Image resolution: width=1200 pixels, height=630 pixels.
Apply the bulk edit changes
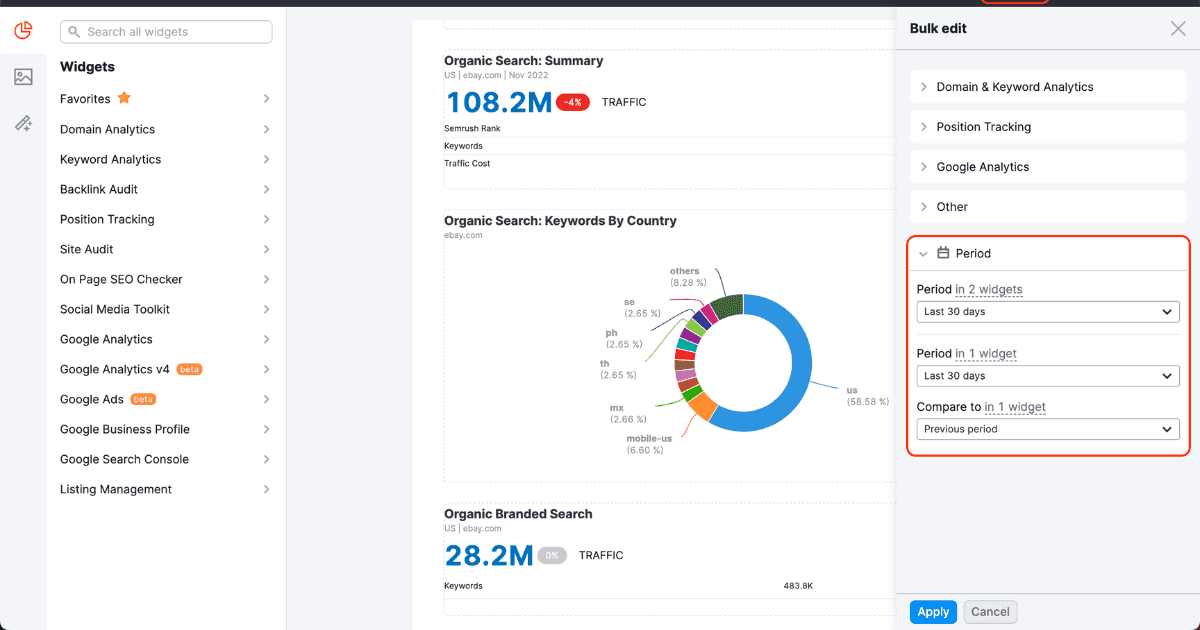point(933,612)
